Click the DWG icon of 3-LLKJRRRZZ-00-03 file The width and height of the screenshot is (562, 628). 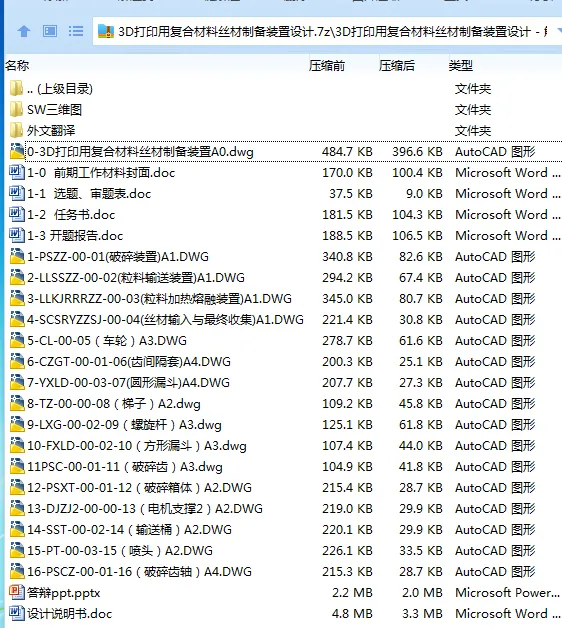17,298
